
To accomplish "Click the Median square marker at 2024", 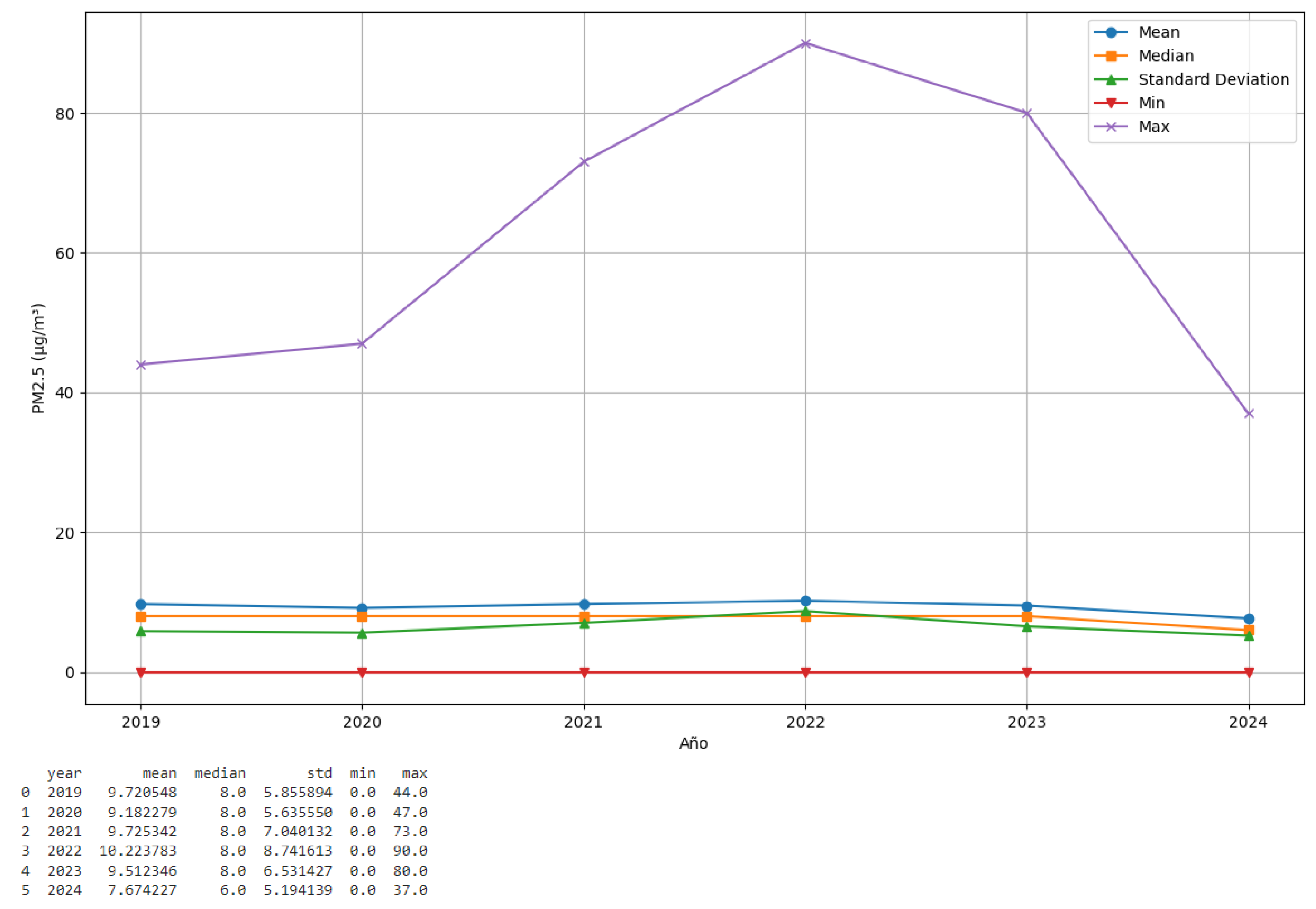I will (1249, 630).
